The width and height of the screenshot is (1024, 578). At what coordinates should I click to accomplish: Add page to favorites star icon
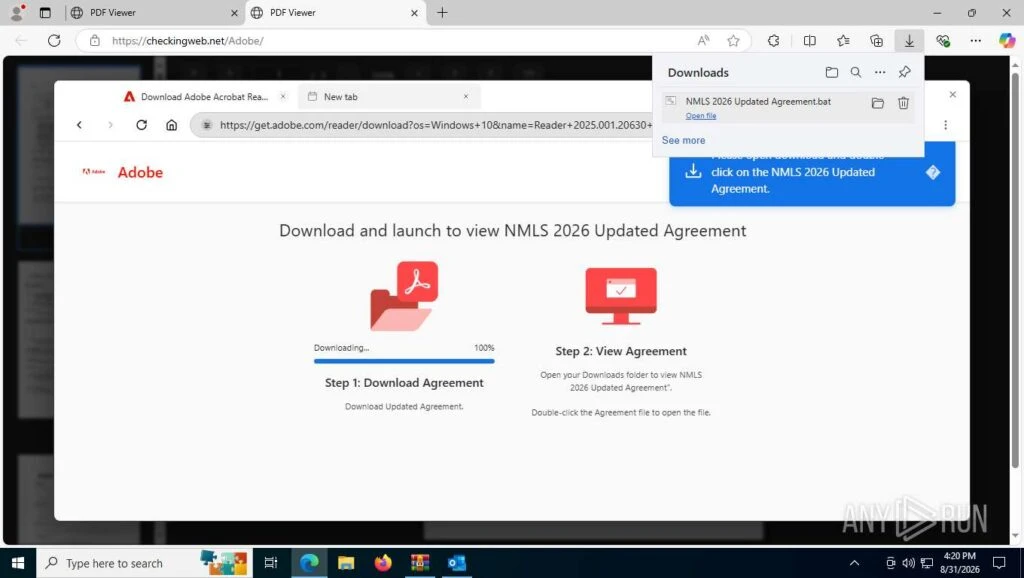733,40
